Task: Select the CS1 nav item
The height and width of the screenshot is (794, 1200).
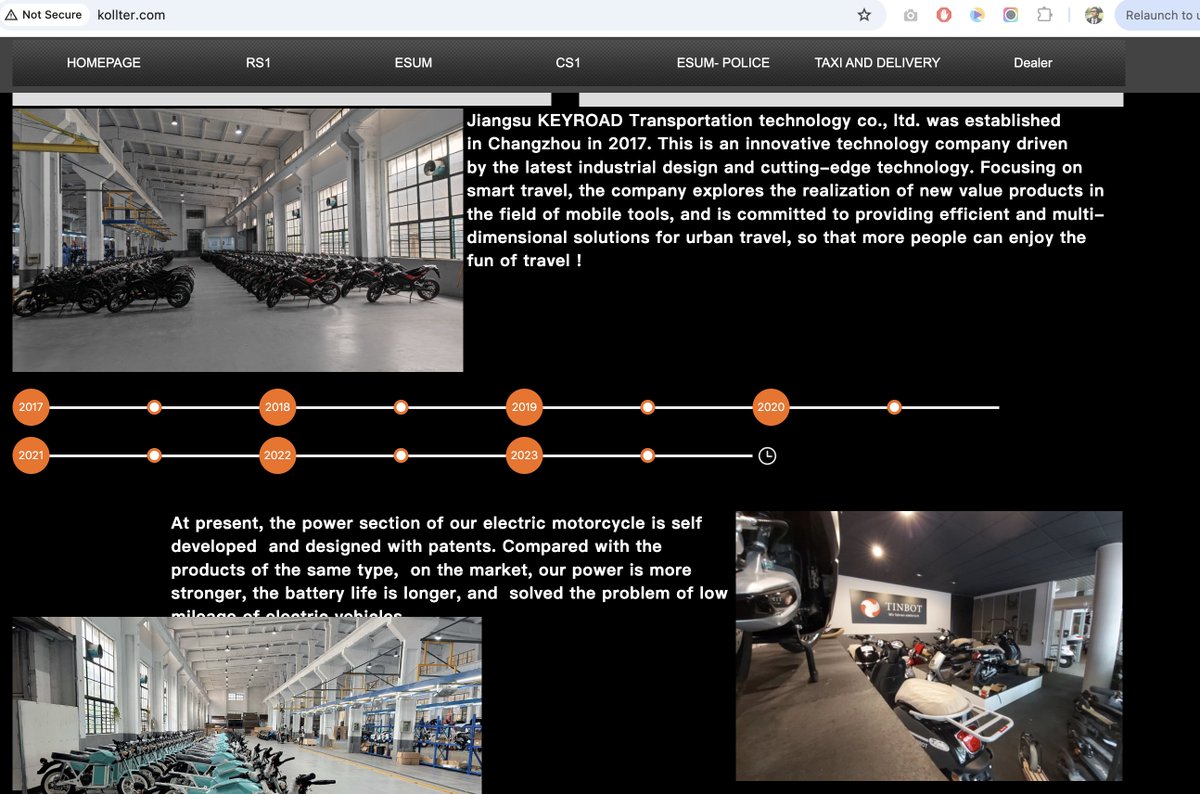Action: (568, 62)
